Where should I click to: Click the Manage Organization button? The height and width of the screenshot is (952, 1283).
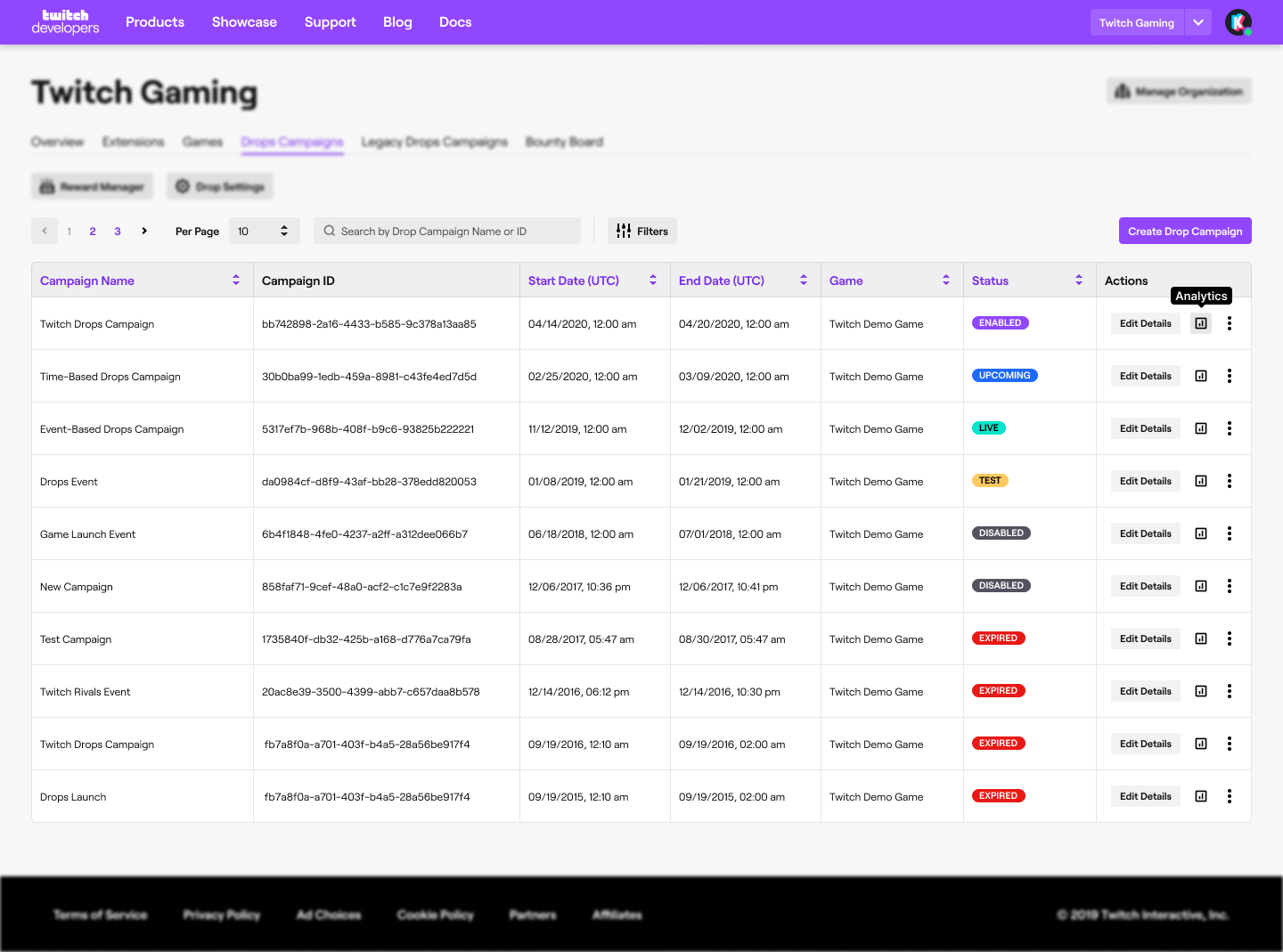[x=1179, y=91]
